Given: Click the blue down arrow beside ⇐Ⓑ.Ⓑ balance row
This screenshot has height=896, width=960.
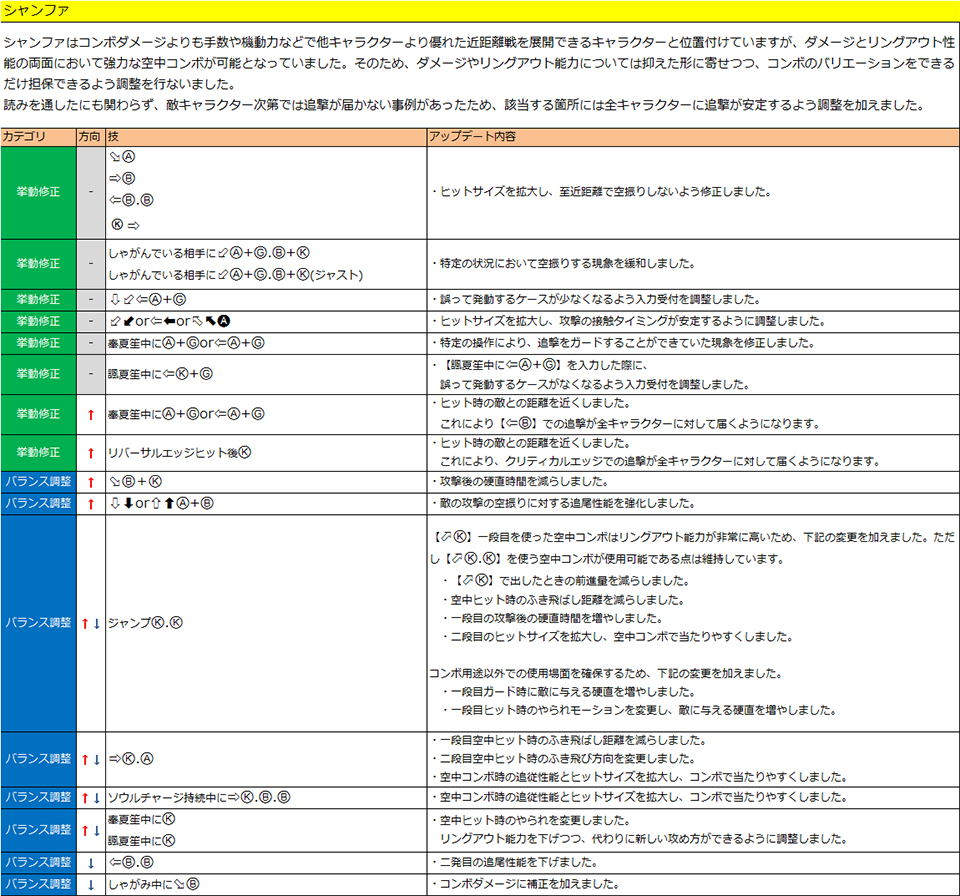Looking at the screenshot, I should (x=90, y=862).
